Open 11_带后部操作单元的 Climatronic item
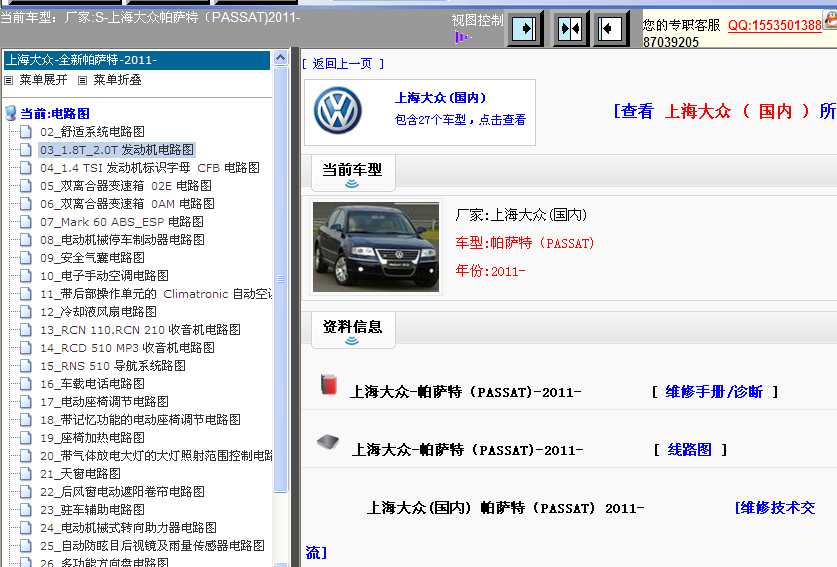 click(x=156, y=294)
